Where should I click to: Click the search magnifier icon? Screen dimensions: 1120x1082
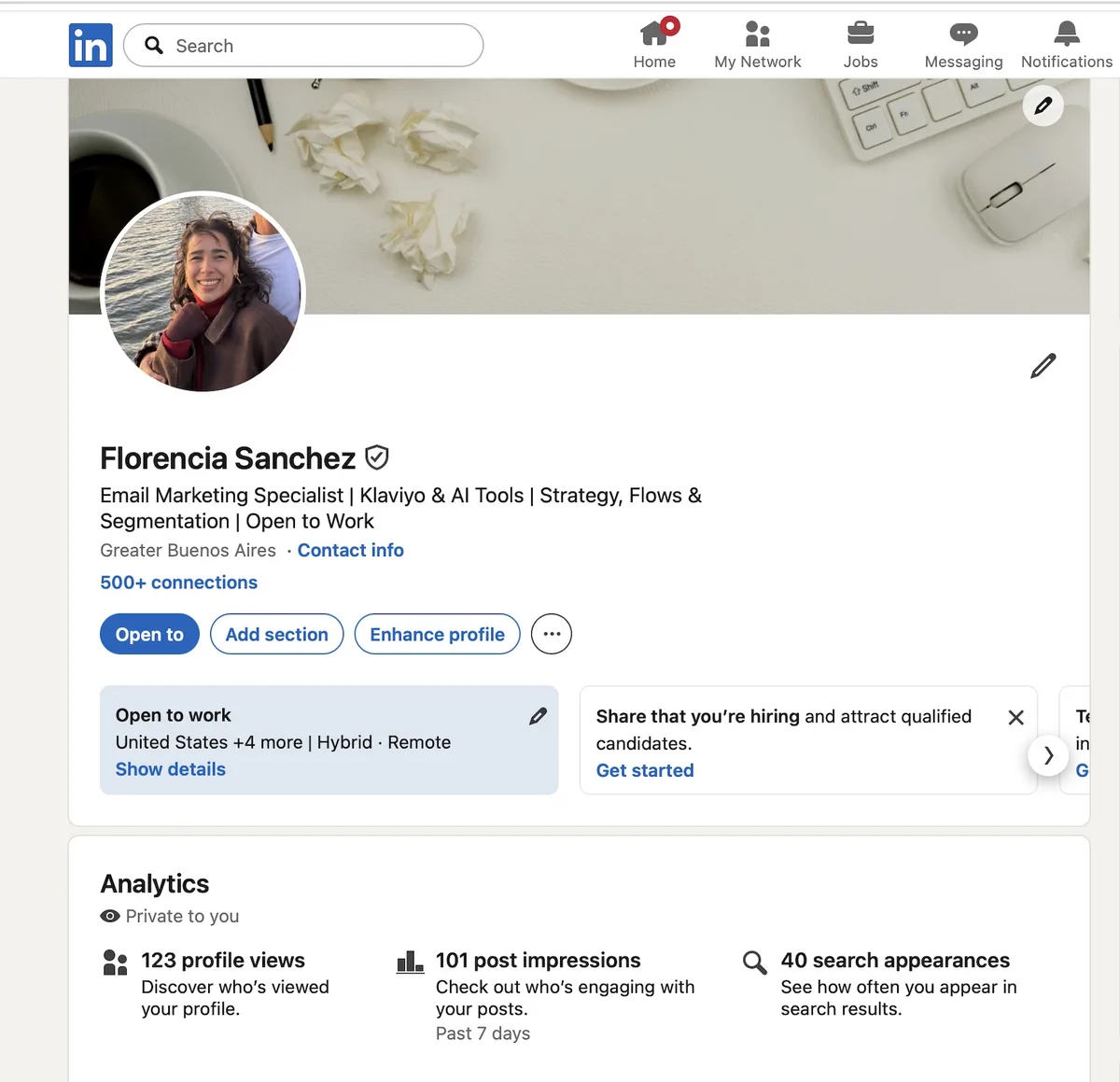[154, 46]
